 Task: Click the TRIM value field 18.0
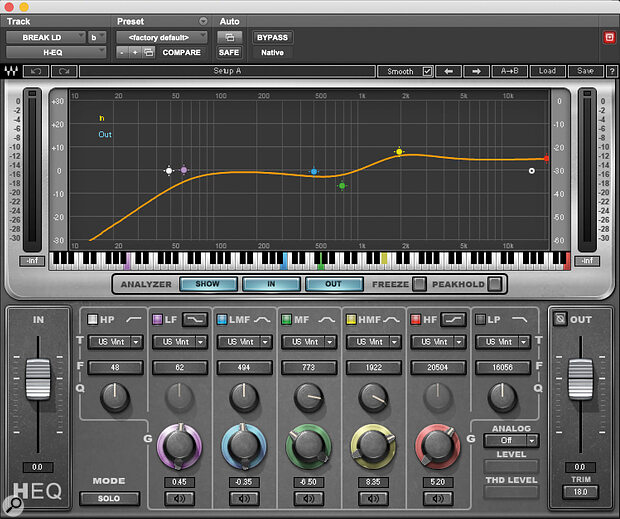coord(580,492)
